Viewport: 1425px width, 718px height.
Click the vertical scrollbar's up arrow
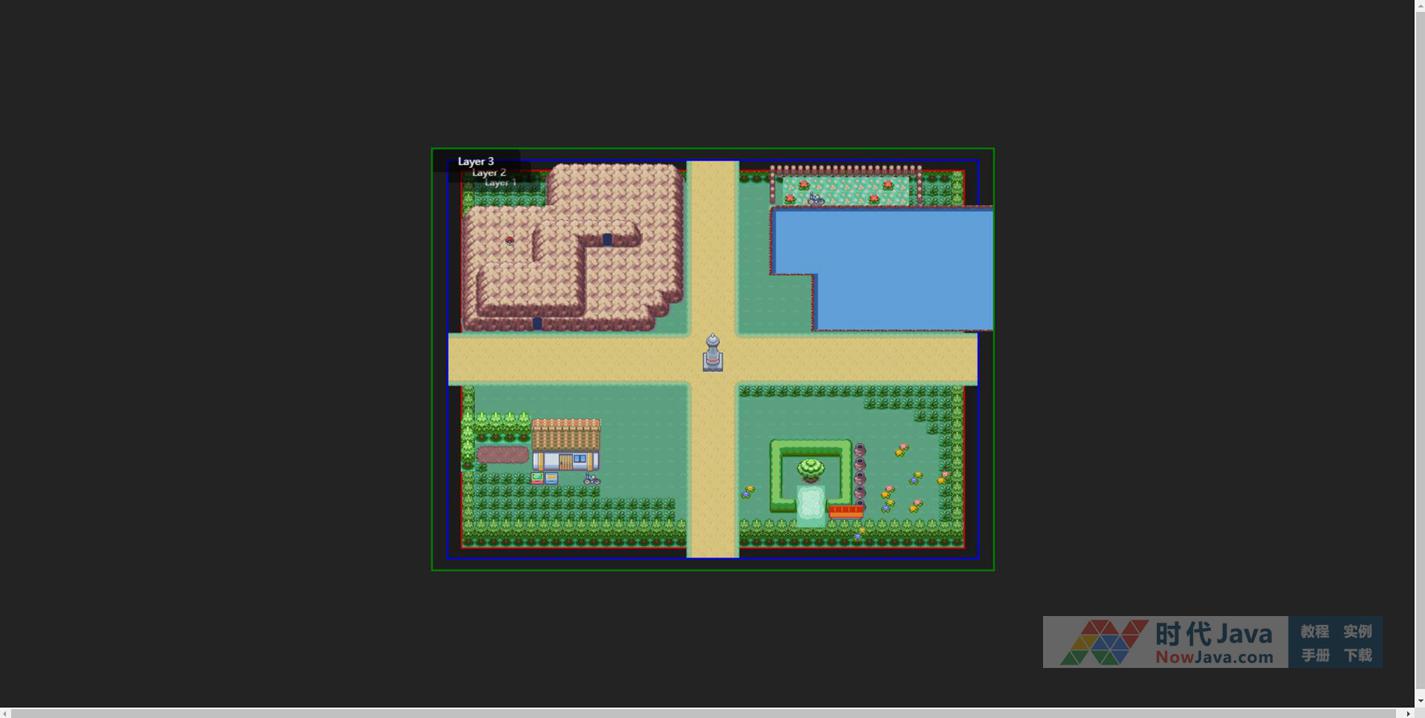coord(1420,4)
